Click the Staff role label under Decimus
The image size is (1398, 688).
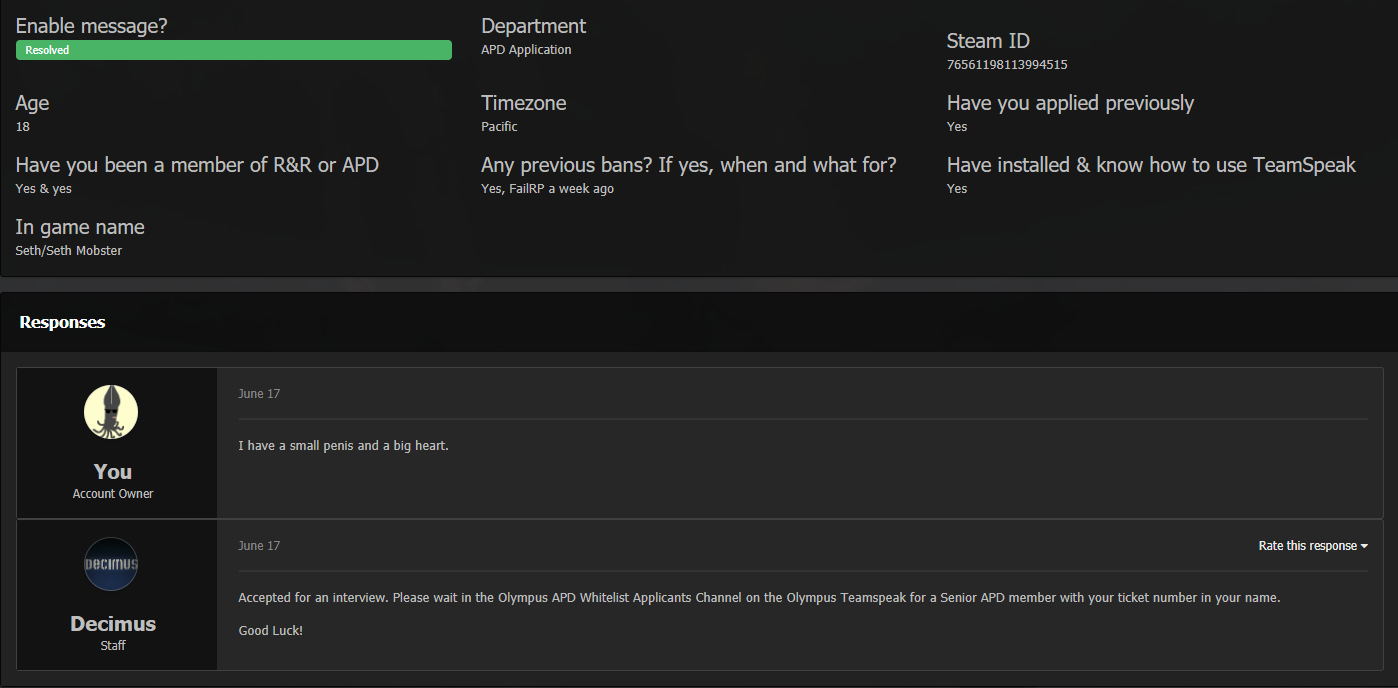point(113,646)
